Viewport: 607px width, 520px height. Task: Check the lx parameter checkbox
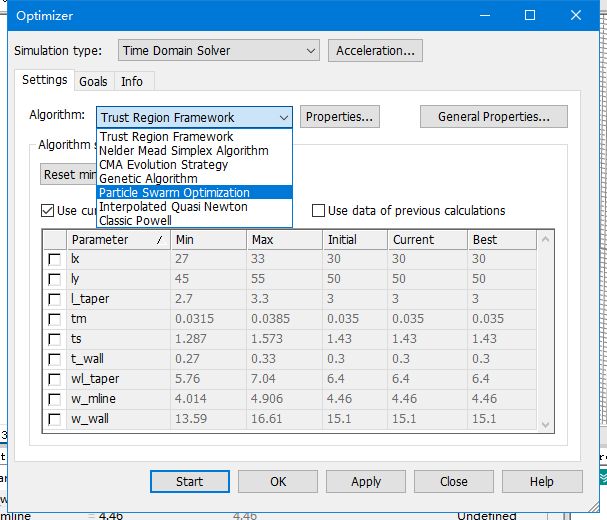(55, 259)
